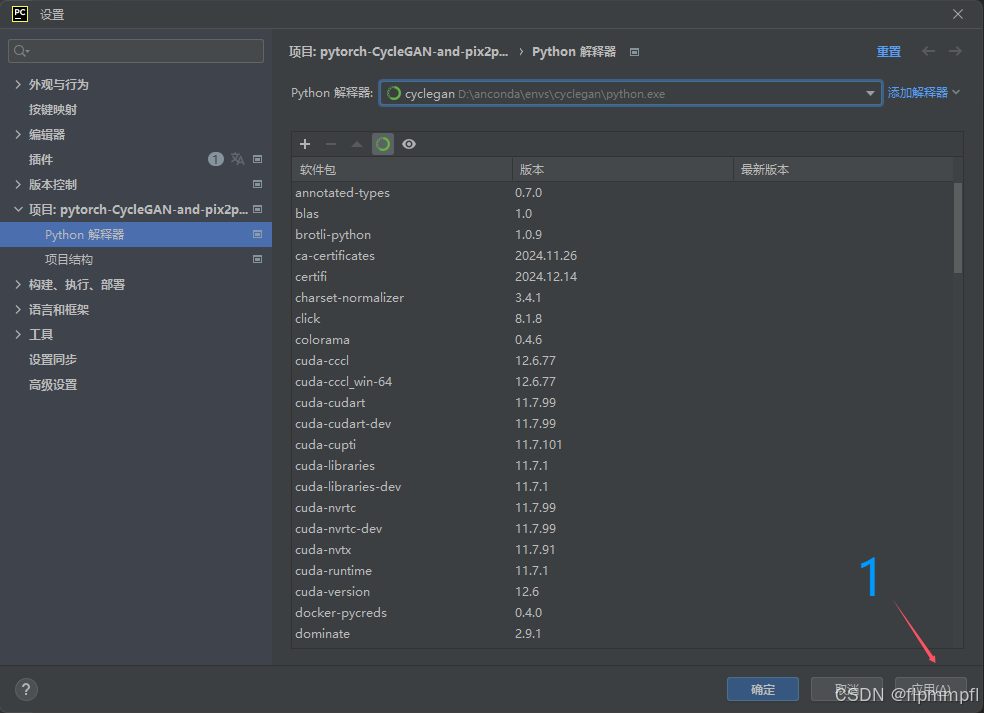
Task: Select 按键映射 in settings tree
Action: 53,109
